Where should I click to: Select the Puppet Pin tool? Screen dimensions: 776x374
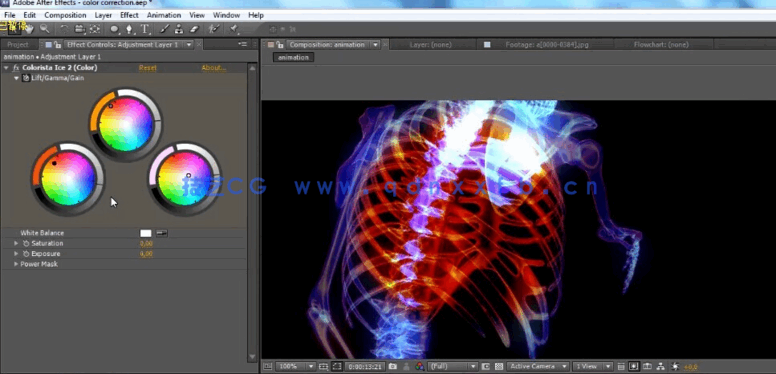(x=234, y=29)
